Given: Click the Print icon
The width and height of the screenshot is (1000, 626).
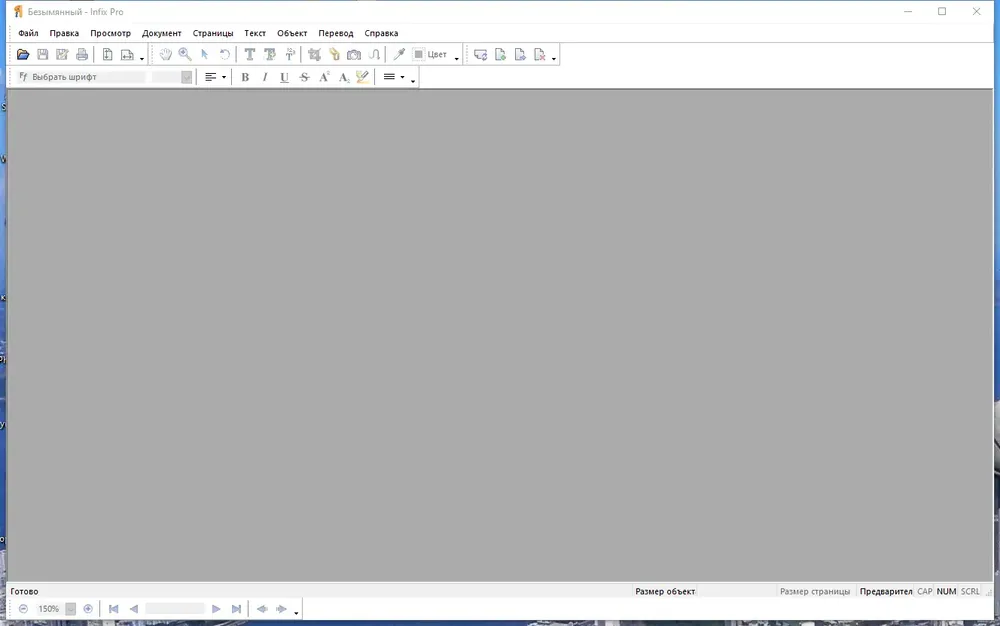Looking at the screenshot, I should [x=82, y=55].
